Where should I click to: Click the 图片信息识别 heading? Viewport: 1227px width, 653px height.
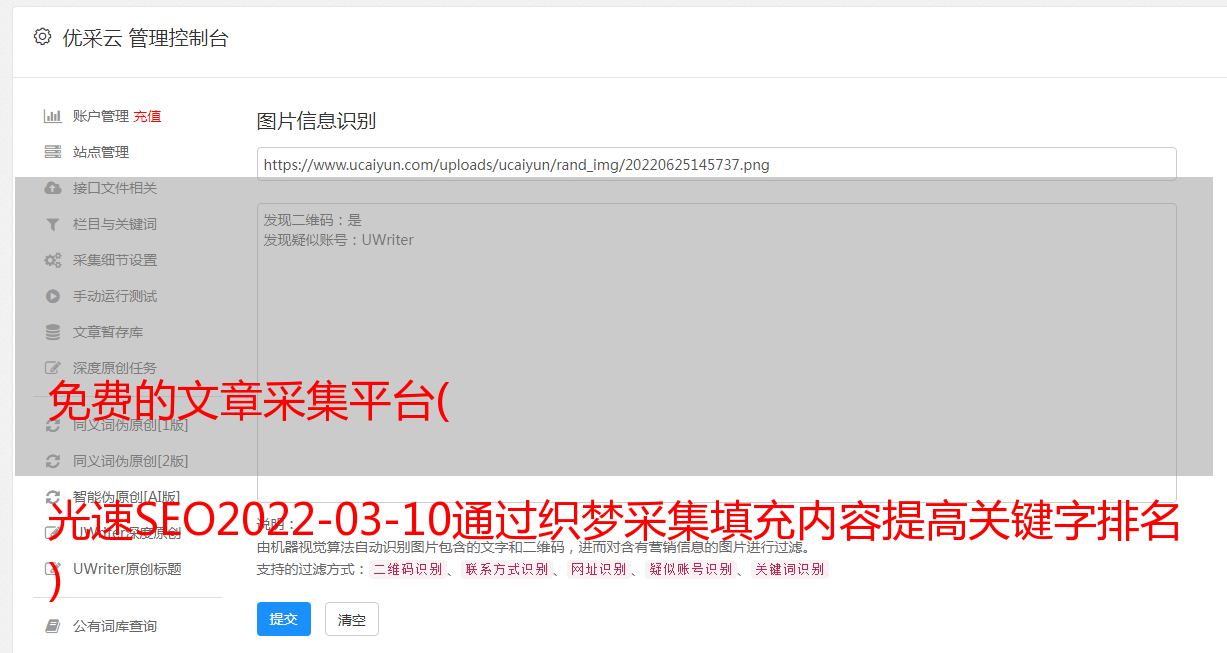316,121
